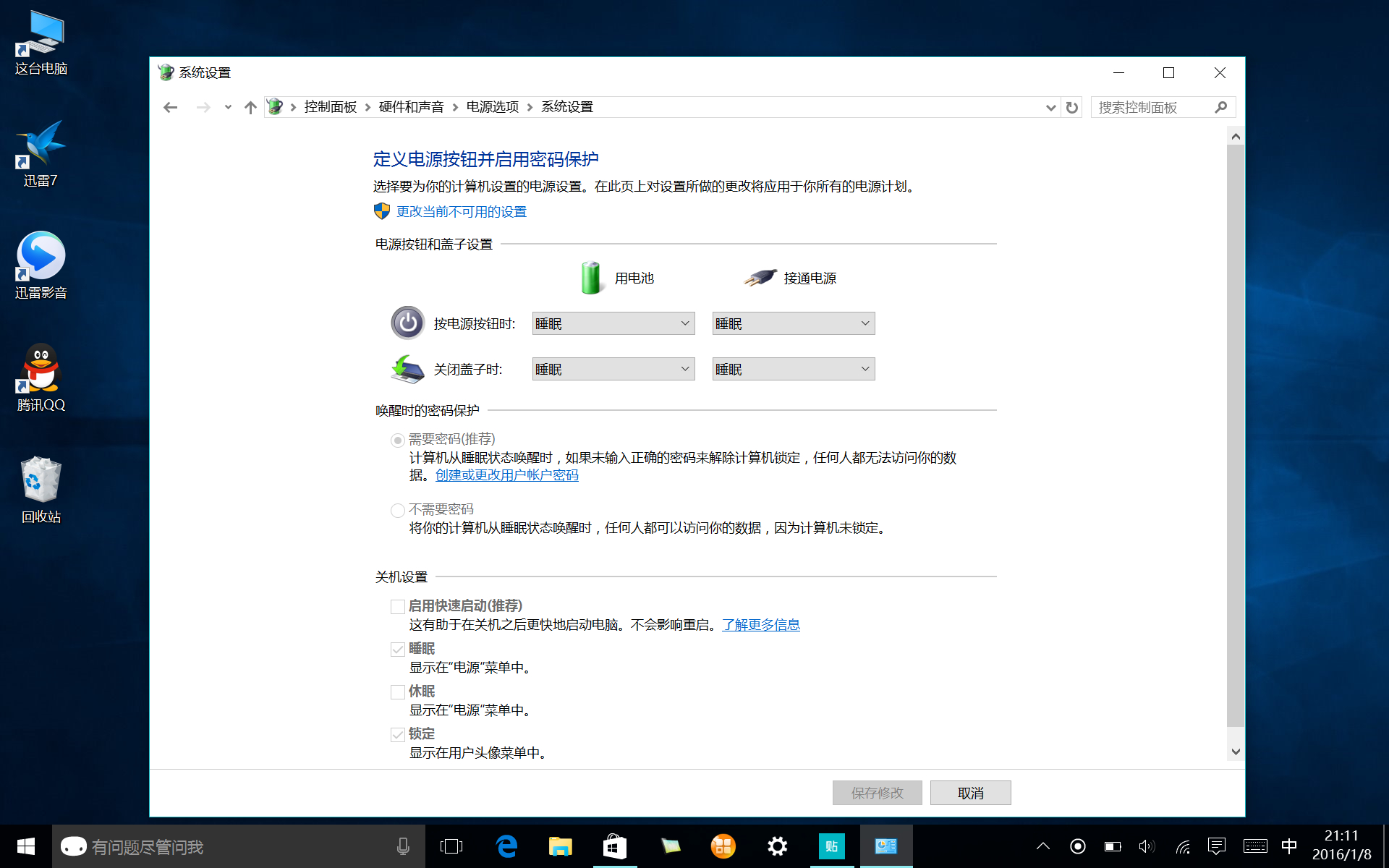This screenshot has width=1389, height=868.
Task: Click the refresh icon beside address bar
Action: point(1072,107)
